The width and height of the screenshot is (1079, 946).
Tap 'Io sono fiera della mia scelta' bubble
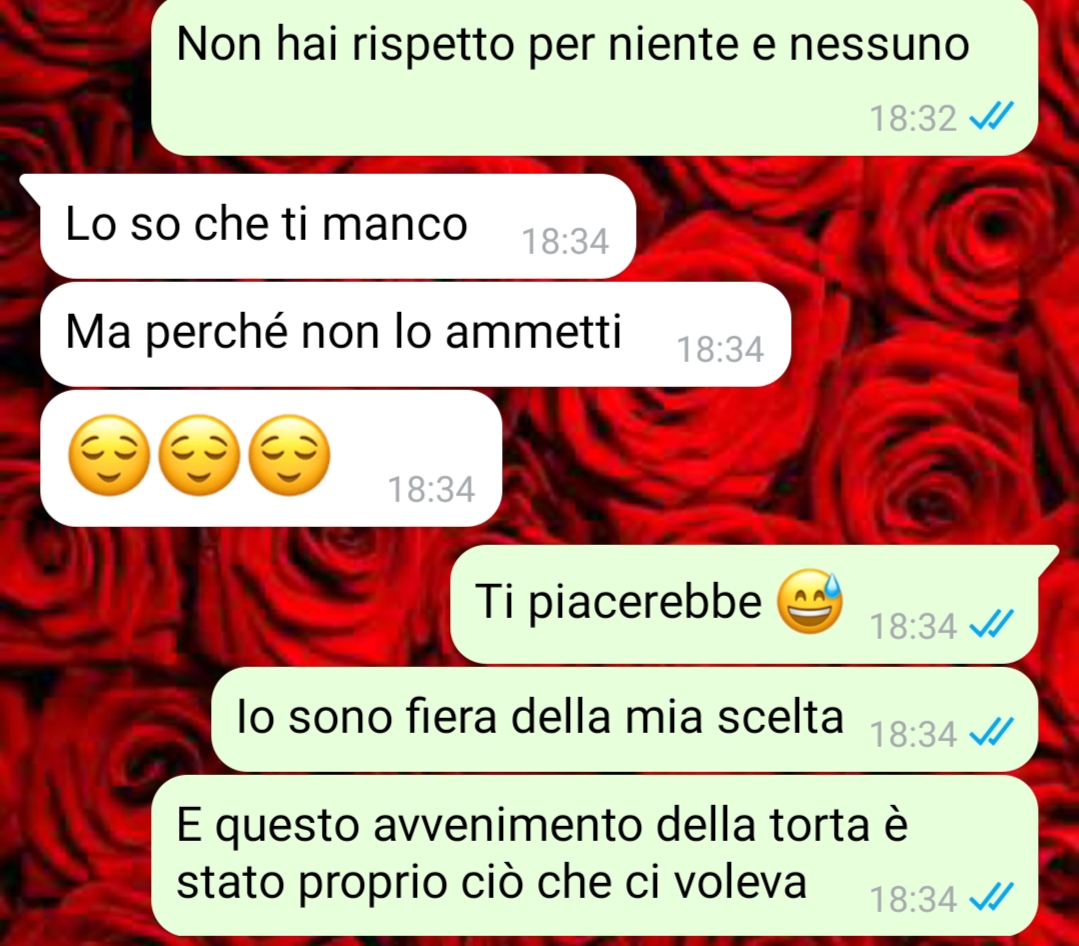click(624, 719)
